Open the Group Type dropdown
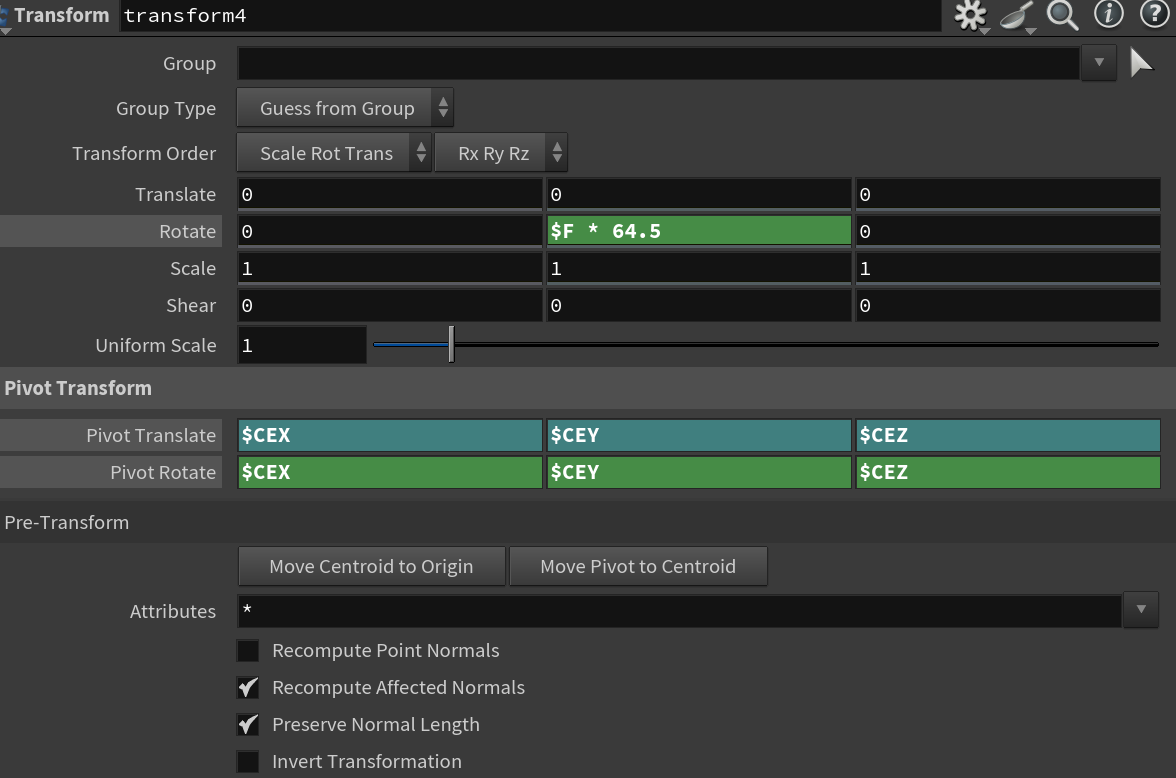Screen dimensions: 1176x778 345,108
